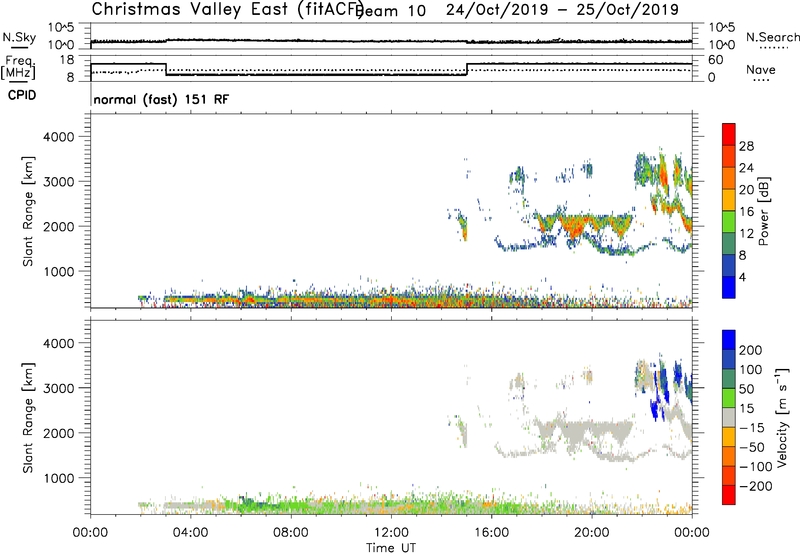Click the 'Power [dB]' colorbar label
Image resolution: width=800 pixels, height=554 pixels.
[x=763, y=211]
